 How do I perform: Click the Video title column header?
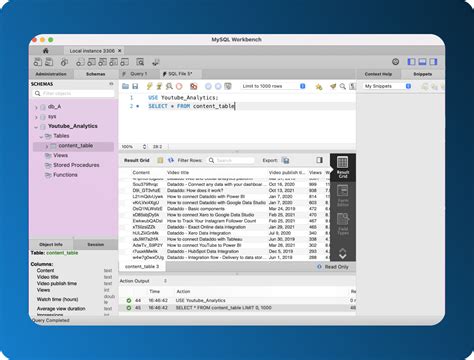click(178, 173)
